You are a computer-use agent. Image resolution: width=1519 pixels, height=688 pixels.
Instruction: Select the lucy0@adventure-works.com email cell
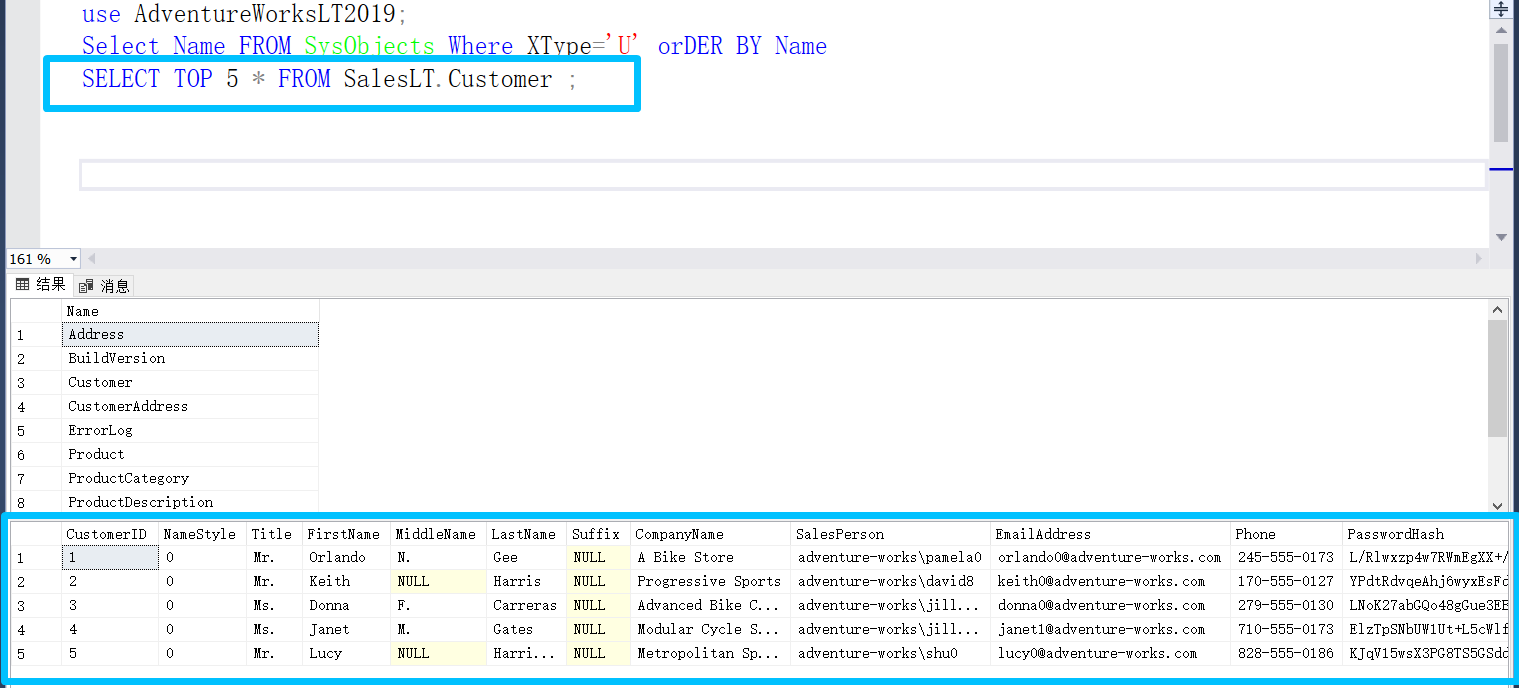coord(1110,653)
